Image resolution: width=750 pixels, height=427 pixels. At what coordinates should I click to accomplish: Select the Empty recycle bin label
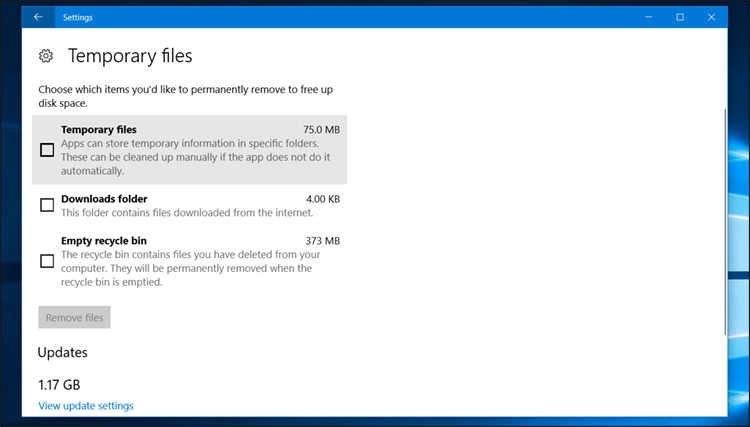pos(104,241)
